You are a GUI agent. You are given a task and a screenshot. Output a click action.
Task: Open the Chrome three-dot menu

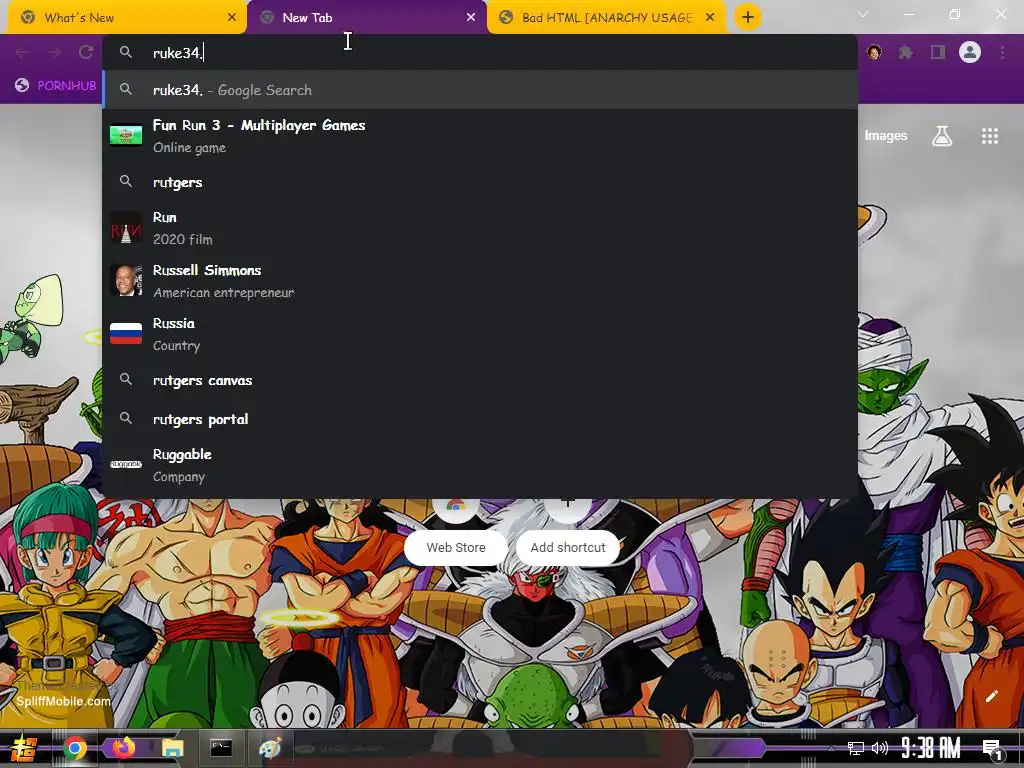1002,52
